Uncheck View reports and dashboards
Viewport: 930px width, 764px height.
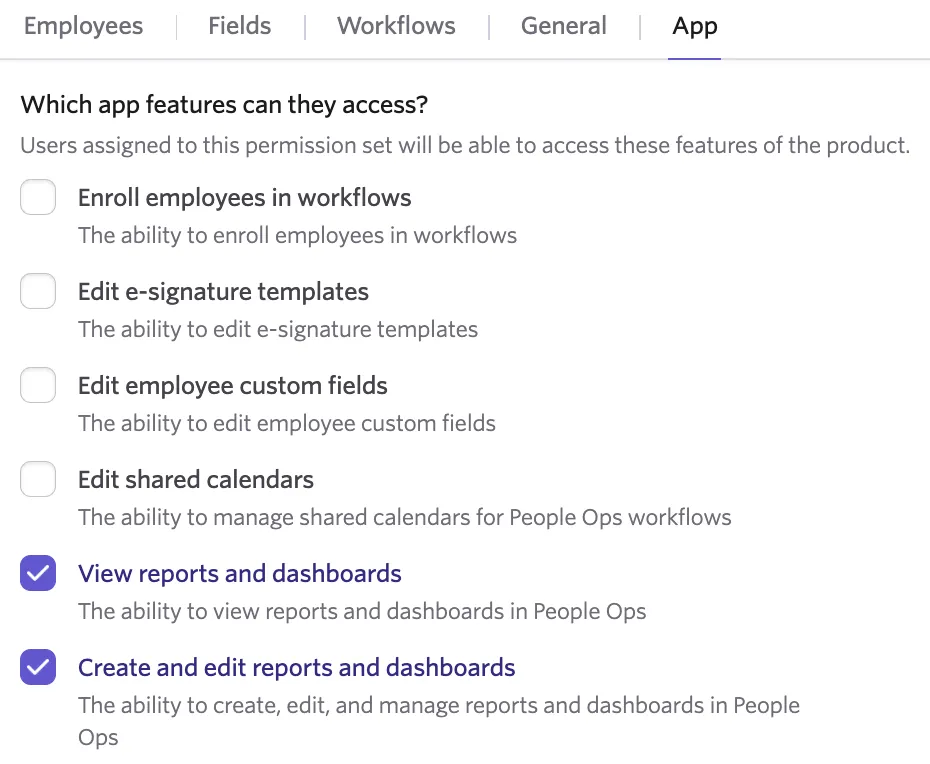[38, 573]
